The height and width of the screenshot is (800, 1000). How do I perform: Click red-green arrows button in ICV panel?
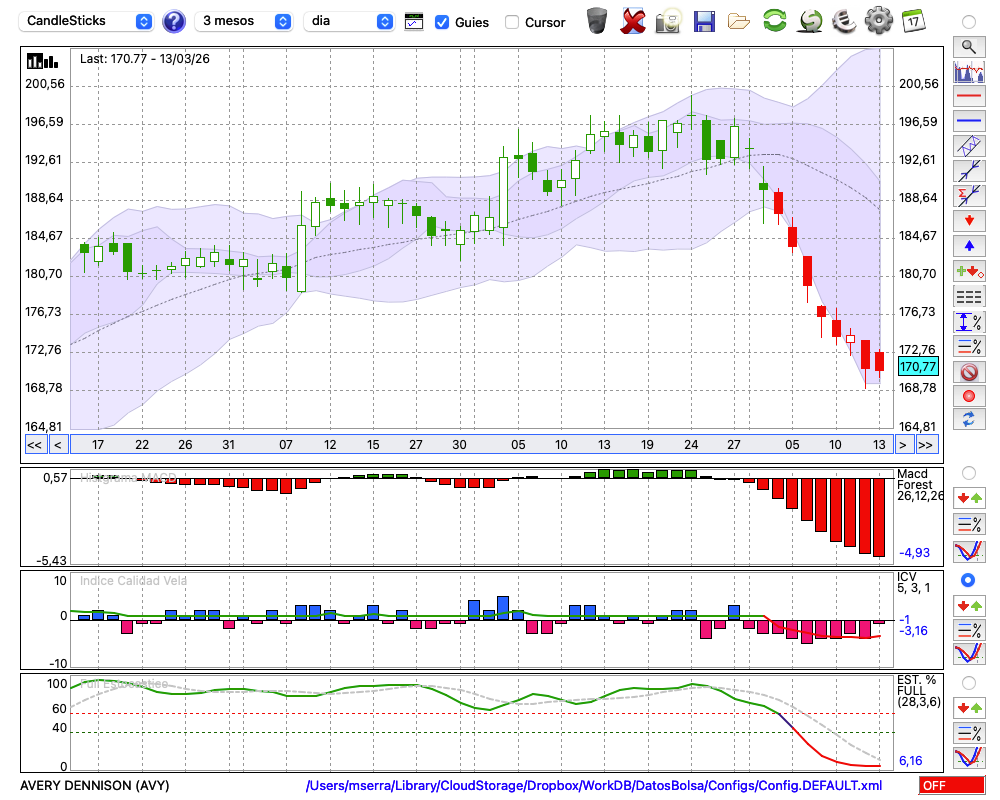pos(969,605)
